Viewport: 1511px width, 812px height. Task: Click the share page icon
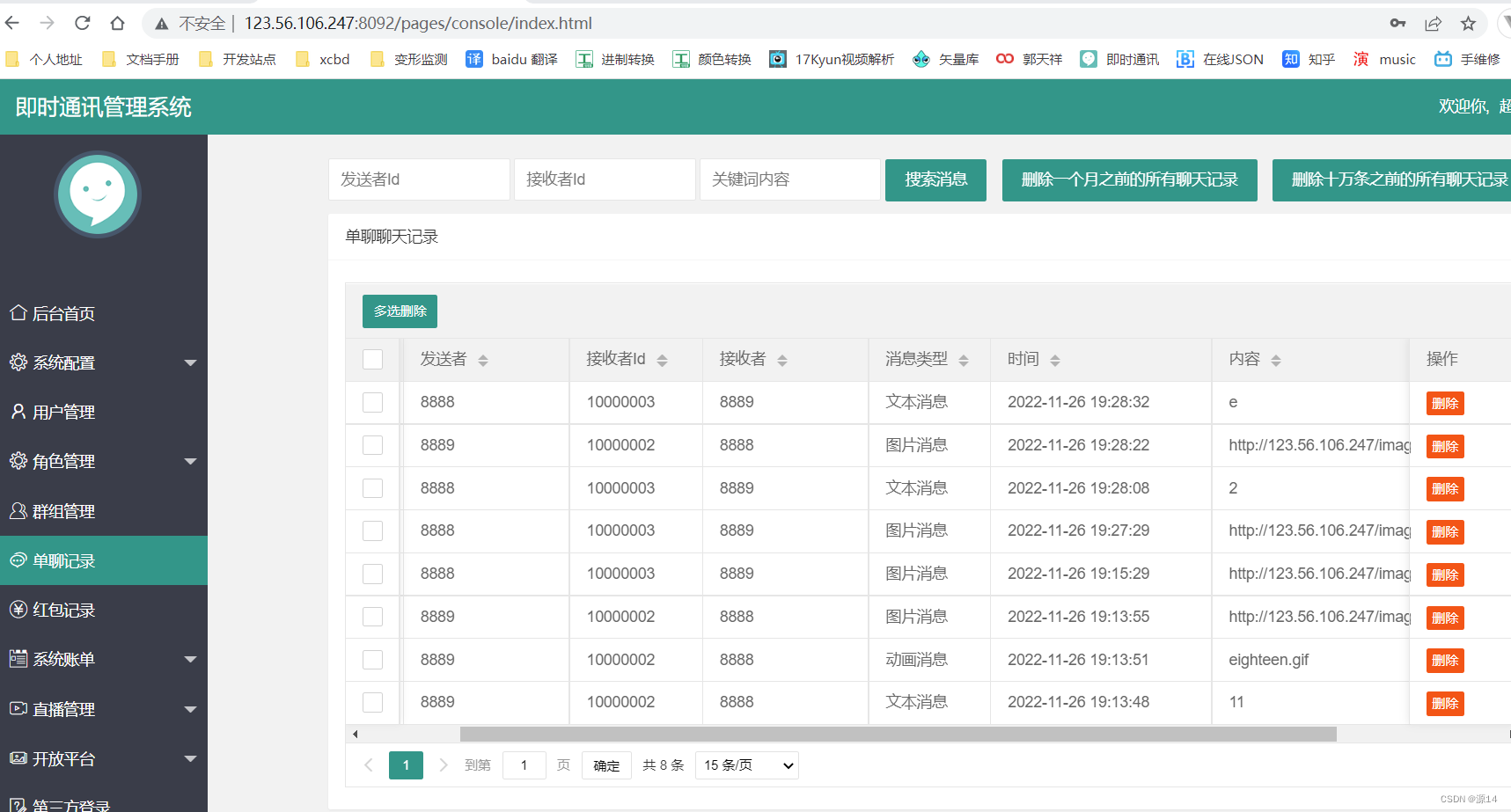click(1433, 23)
